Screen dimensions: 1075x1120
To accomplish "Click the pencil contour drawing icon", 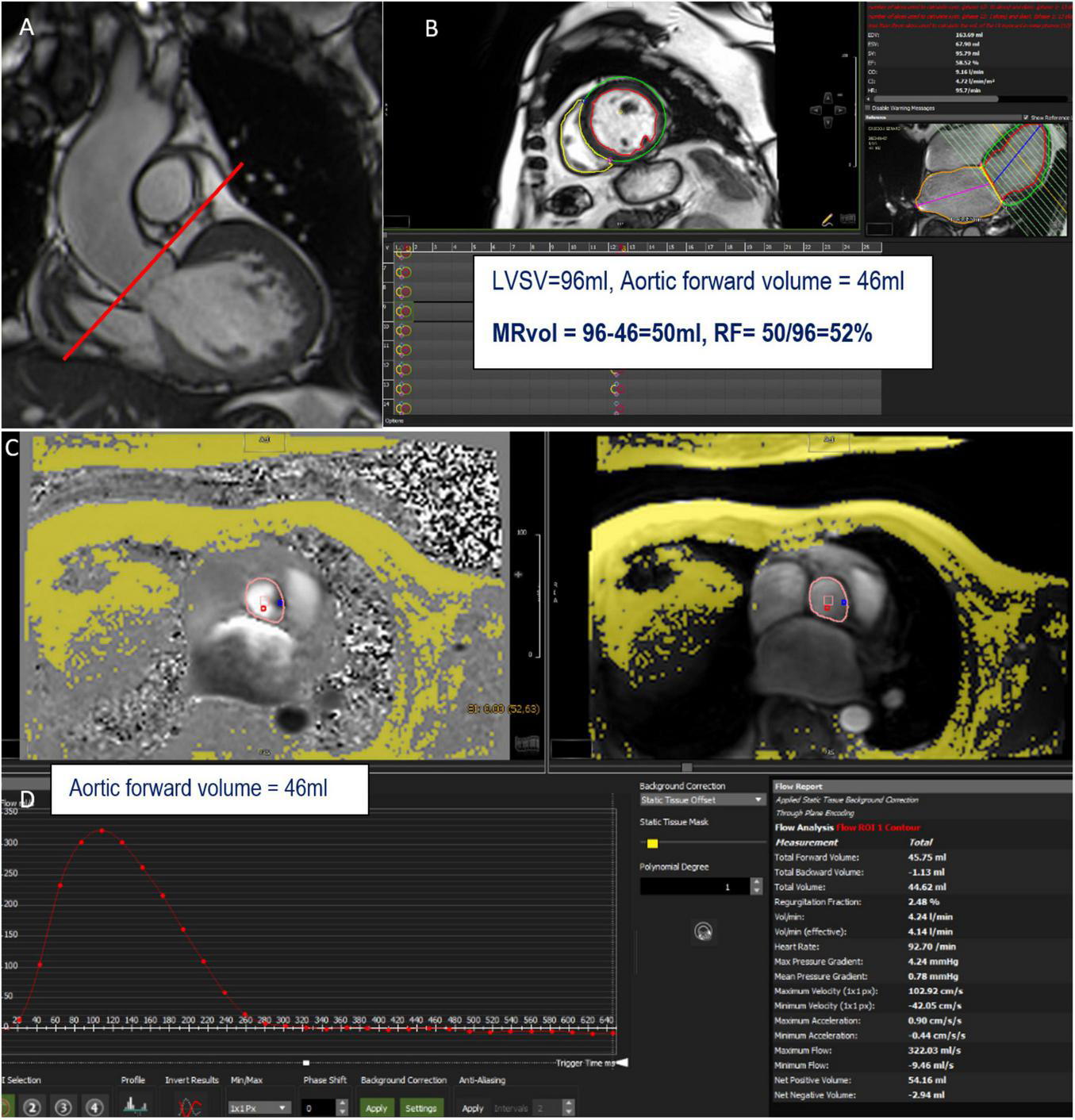I will (x=827, y=219).
